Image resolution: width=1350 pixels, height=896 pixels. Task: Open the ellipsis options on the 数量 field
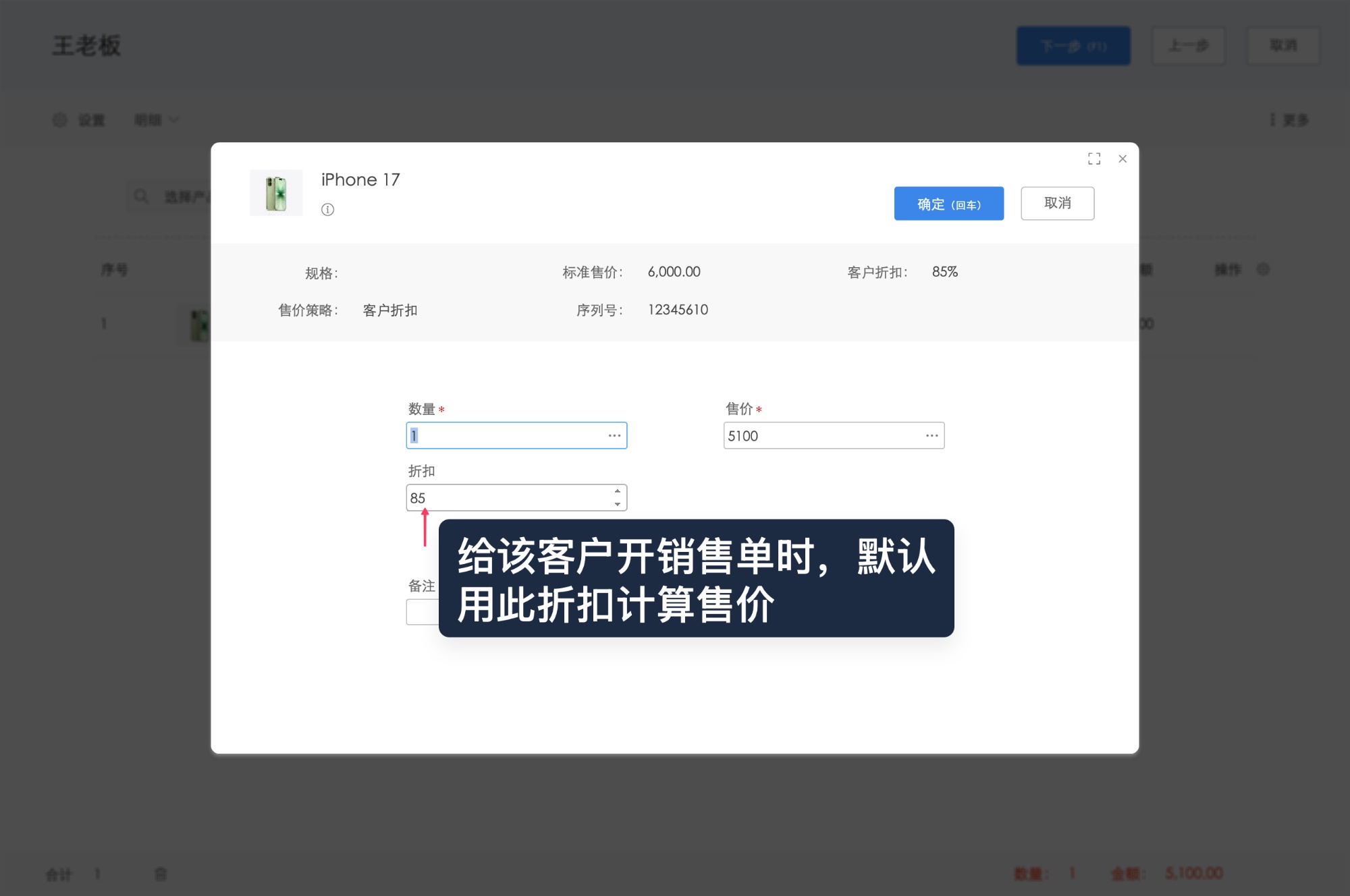614,436
